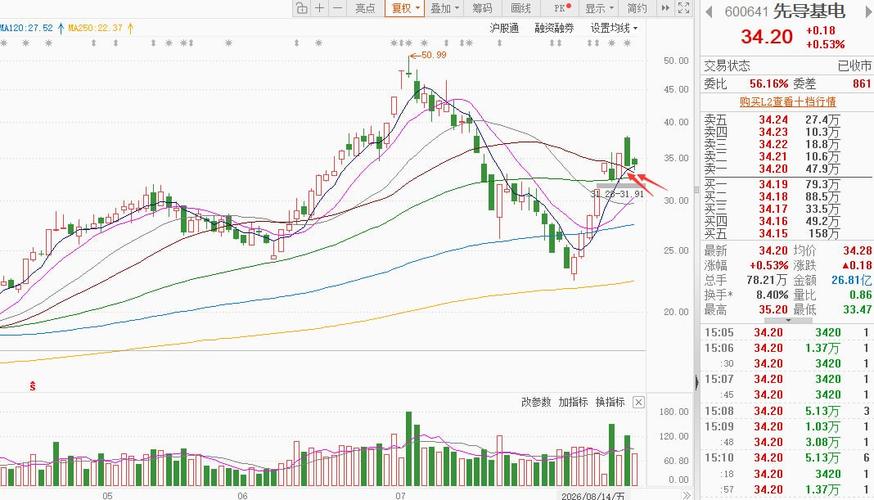Click the 换指标 button
The image size is (874, 500).
pyautogui.click(x=610, y=402)
